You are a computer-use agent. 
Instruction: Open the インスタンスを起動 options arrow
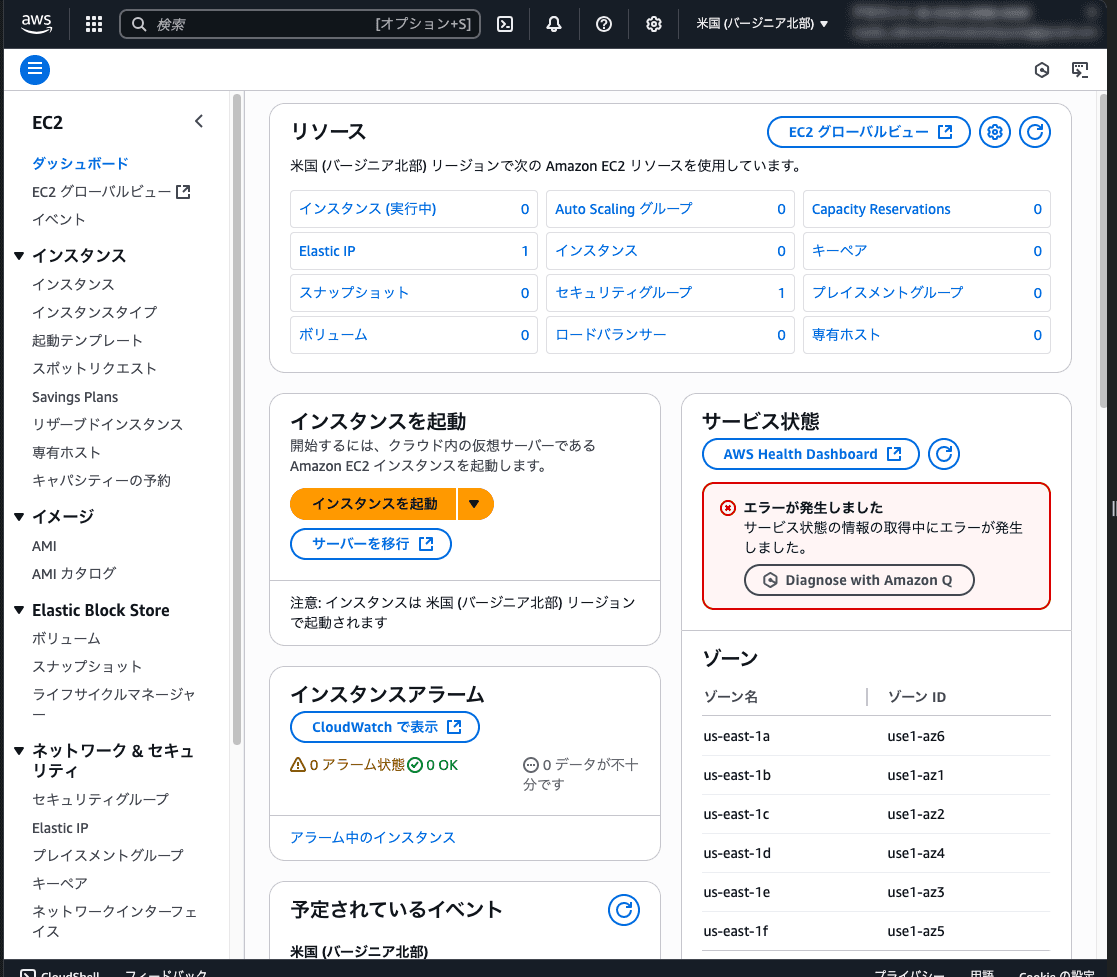(475, 504)
